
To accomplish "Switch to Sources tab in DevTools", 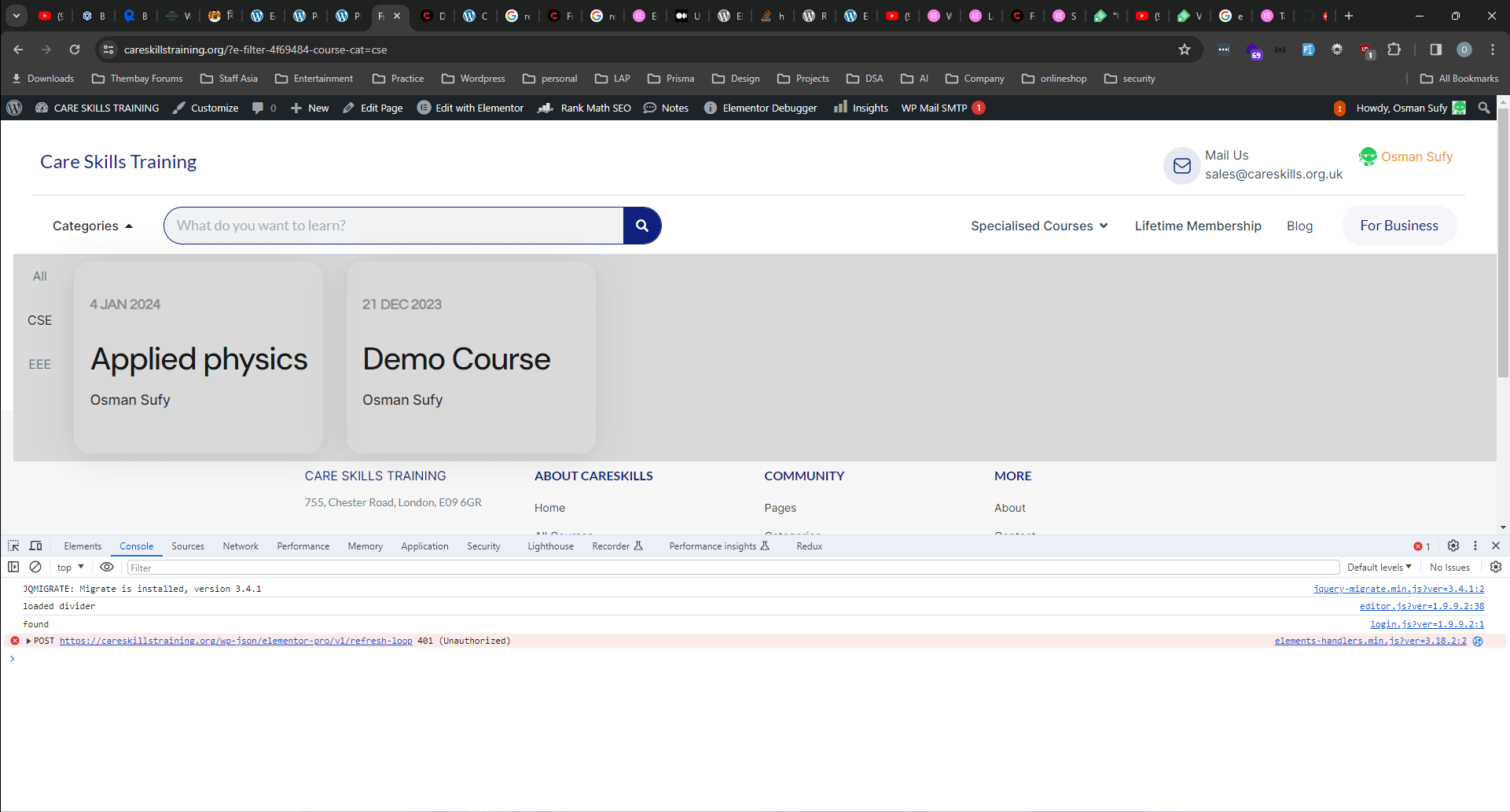I will [x=188, y=546].
